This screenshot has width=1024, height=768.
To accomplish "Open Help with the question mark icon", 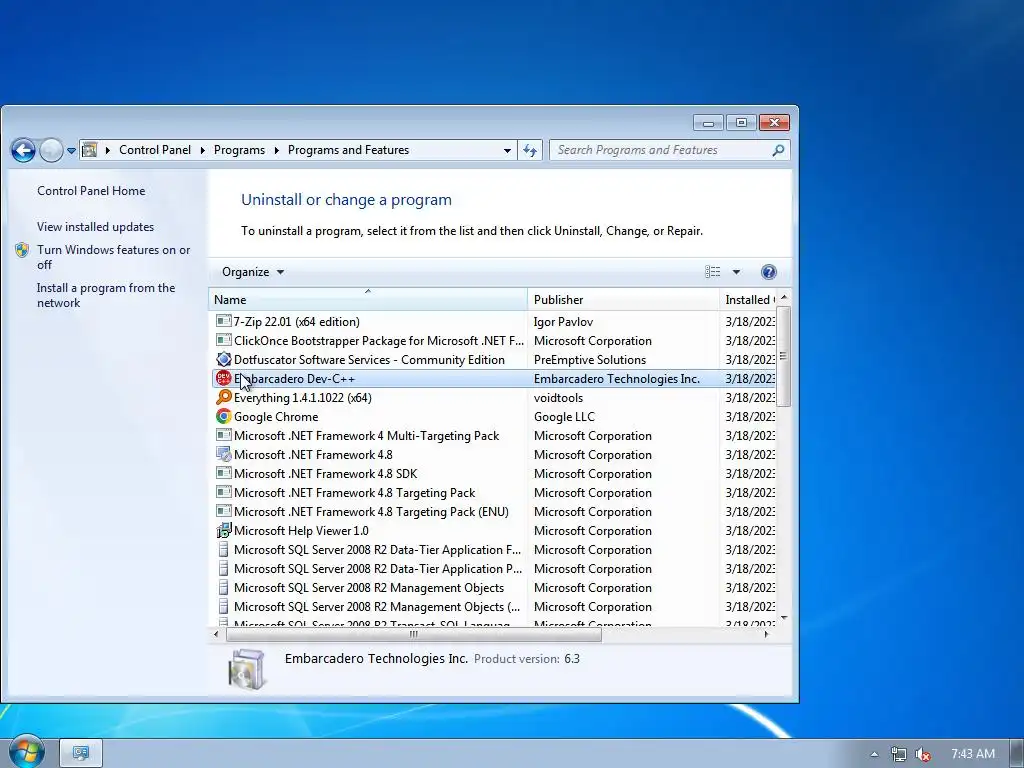I will [769, 272].
